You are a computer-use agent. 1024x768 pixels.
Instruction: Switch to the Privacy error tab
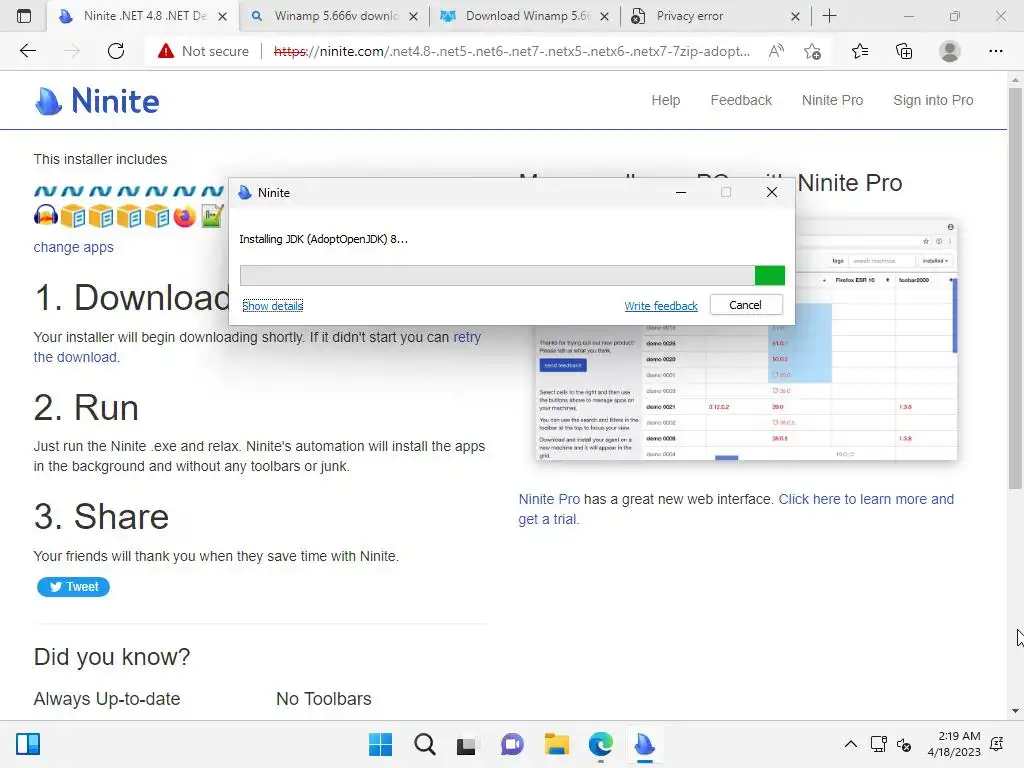(716, 16)
